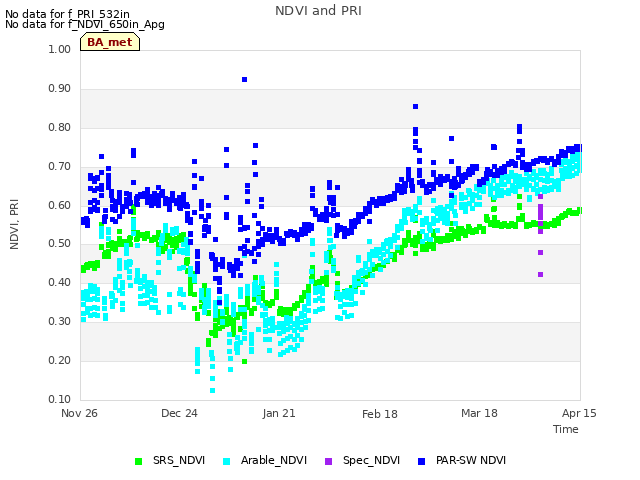
Task: Click the lowest cyan Arable point near 0.12
Action: (213, 391)
